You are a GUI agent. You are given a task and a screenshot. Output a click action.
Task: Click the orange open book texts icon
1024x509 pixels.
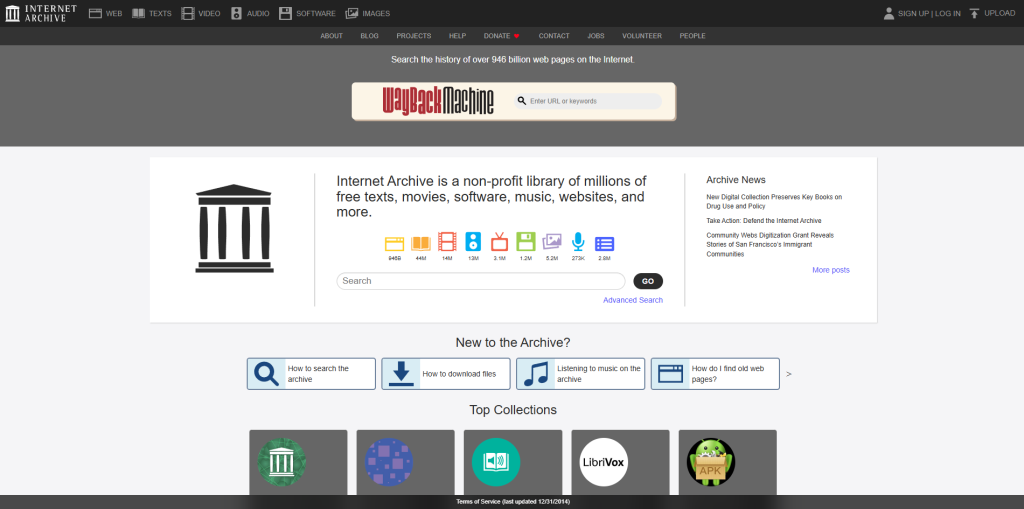(x=421, y=244)
